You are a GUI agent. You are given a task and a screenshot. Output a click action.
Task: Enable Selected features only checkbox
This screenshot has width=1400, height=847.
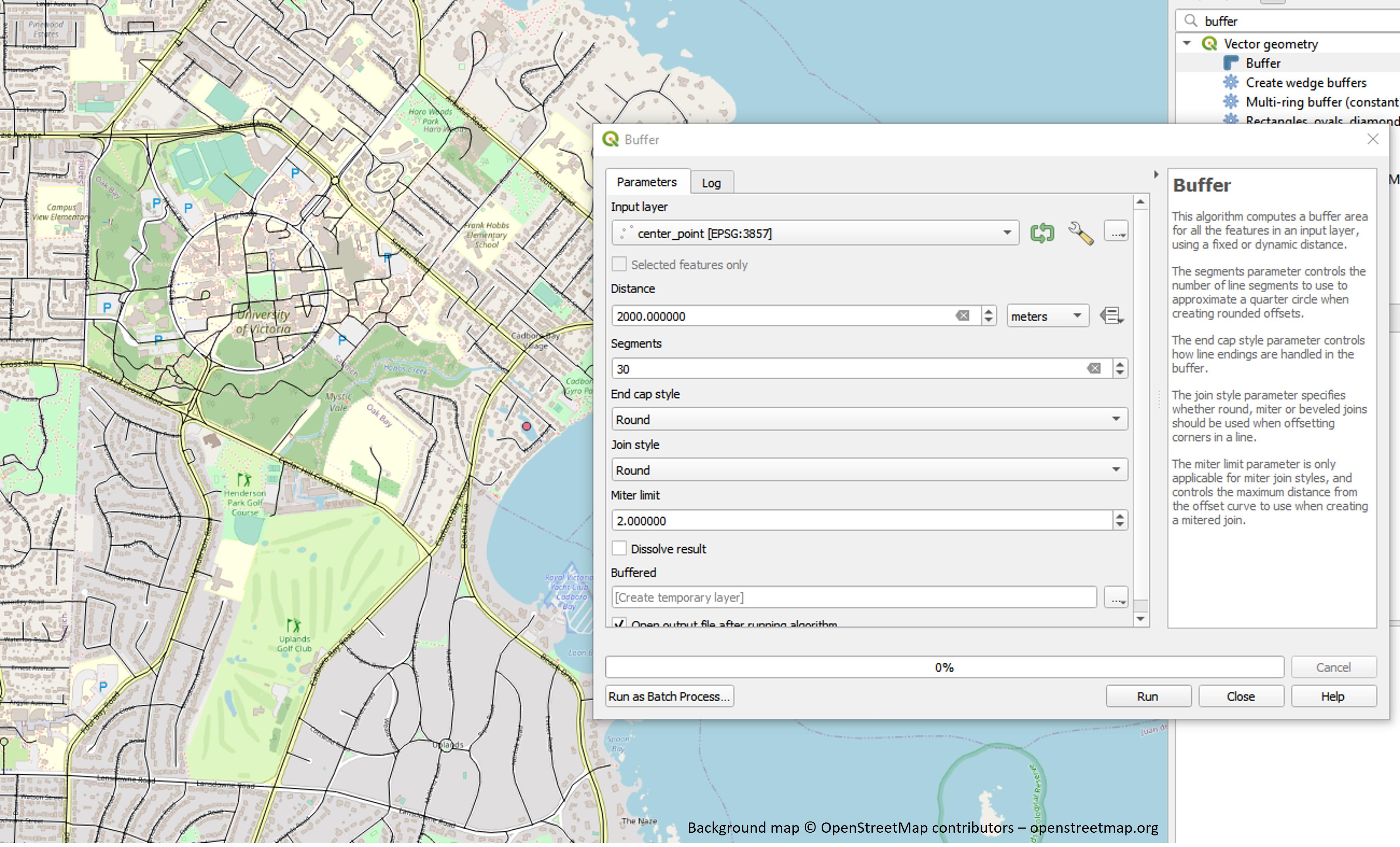(619, 264)
